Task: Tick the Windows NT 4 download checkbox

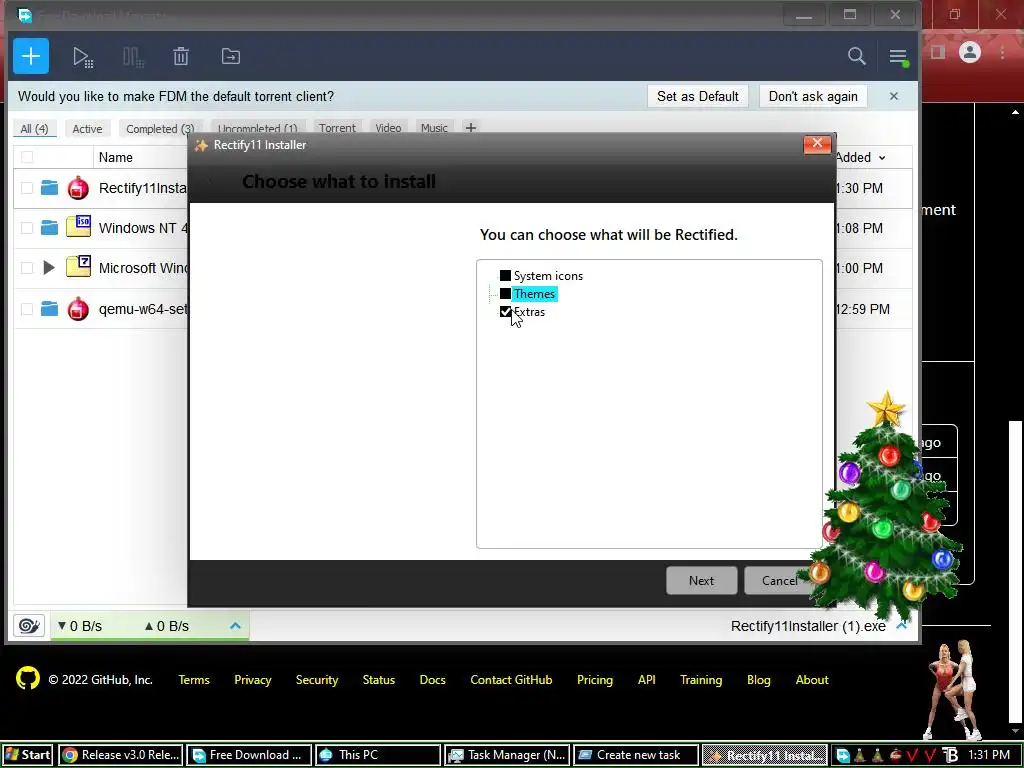Action: (27, 228)
